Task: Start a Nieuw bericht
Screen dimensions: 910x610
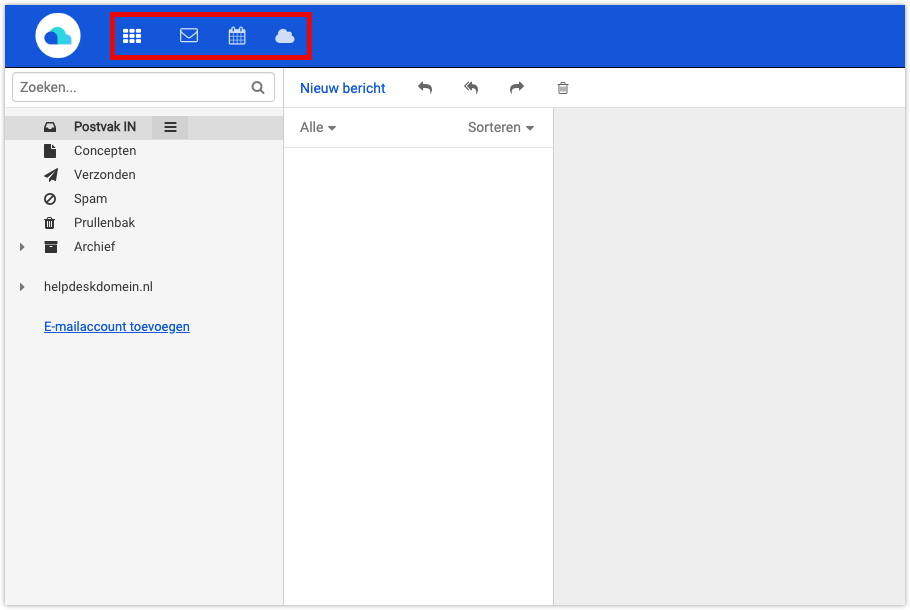Action: point(342,88)
